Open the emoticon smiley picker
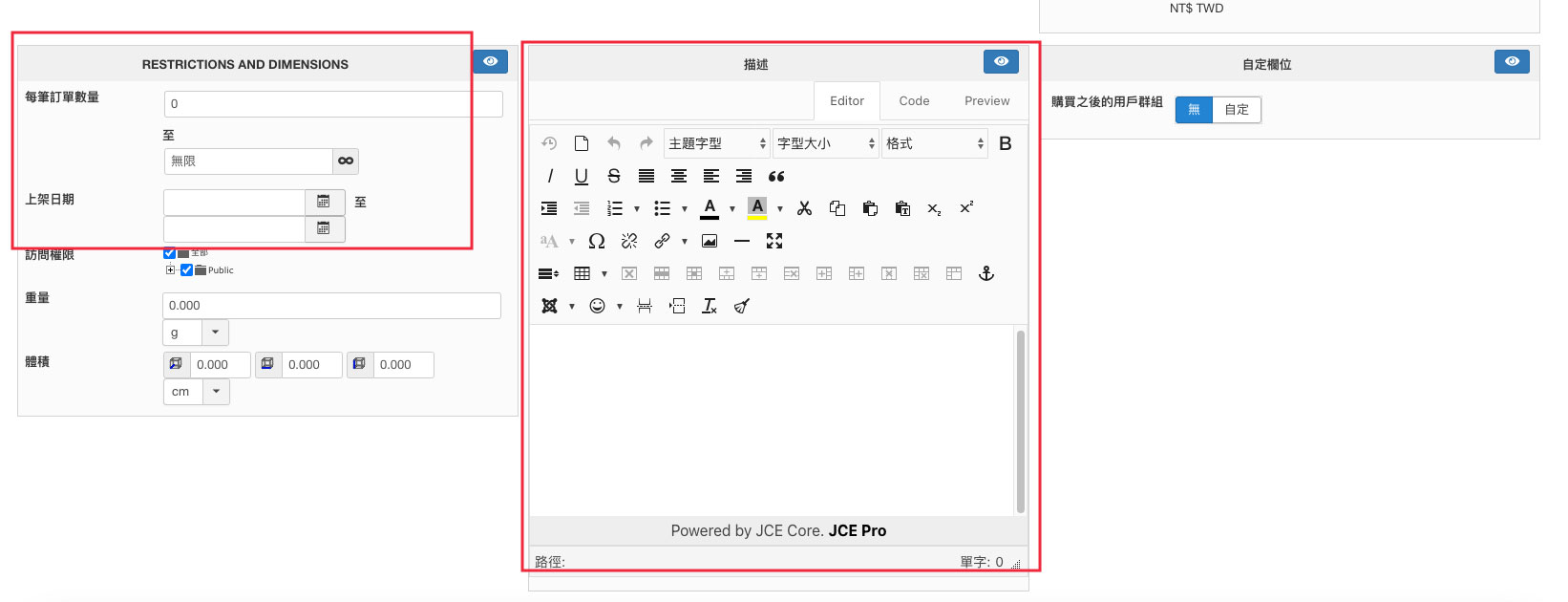The height and width of the screenshot is (602, 1568). point(597,306)
